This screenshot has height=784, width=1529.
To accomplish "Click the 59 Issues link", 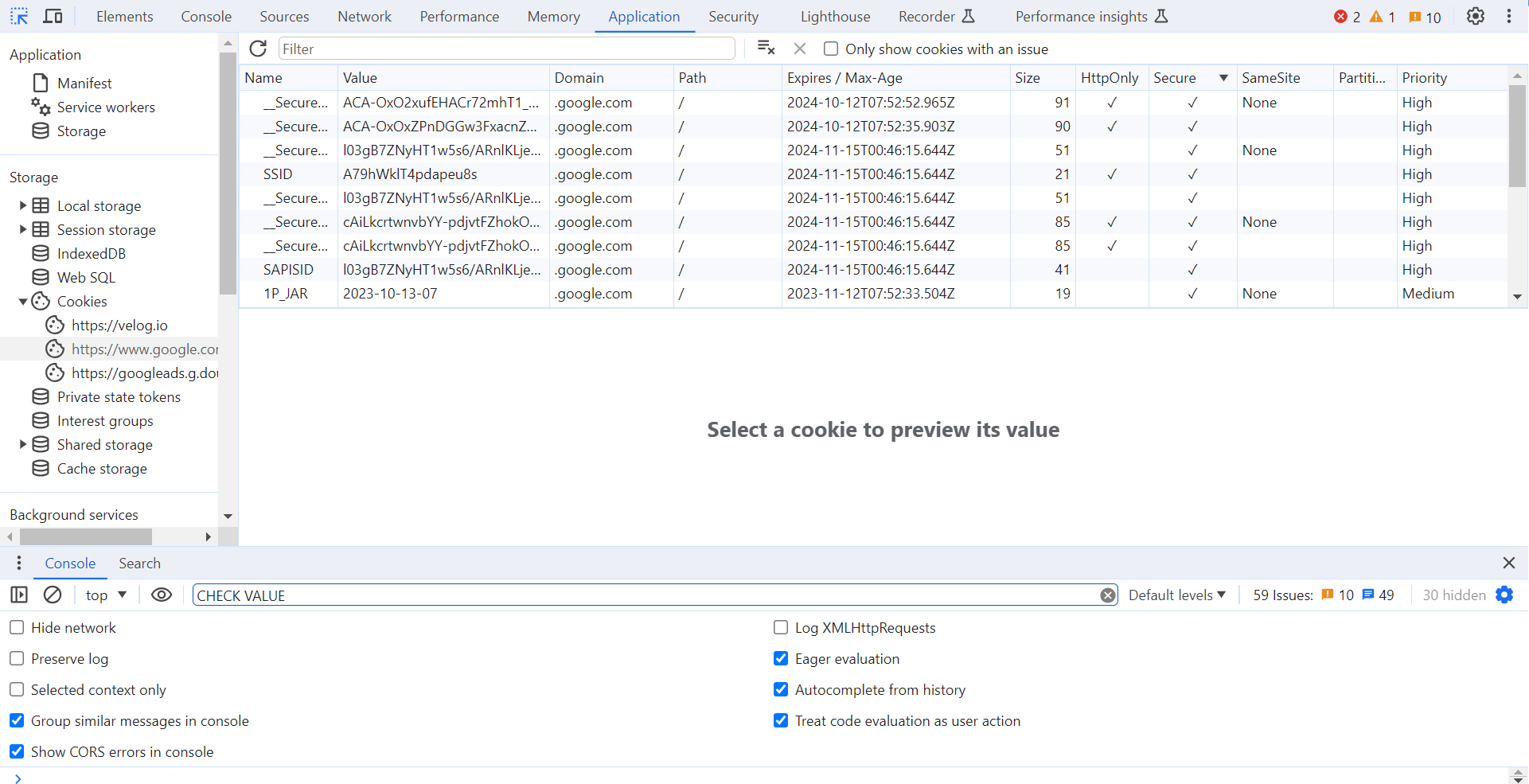I will tap(1324, 595).
